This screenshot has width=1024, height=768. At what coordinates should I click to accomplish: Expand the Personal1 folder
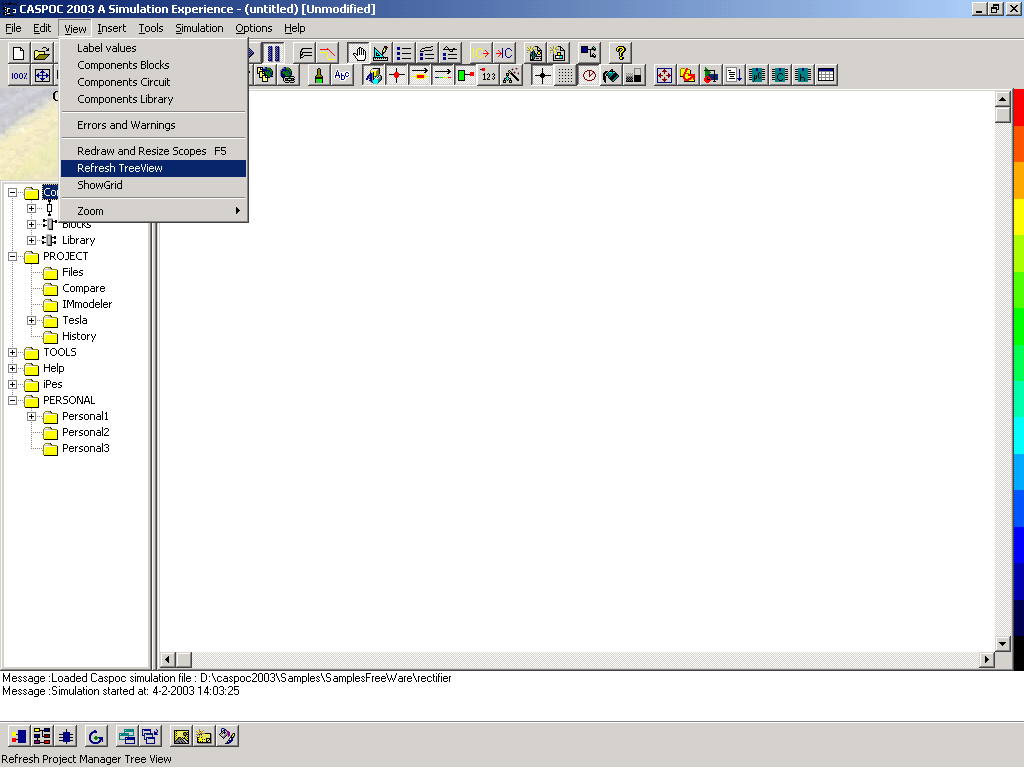coord(31,417)
